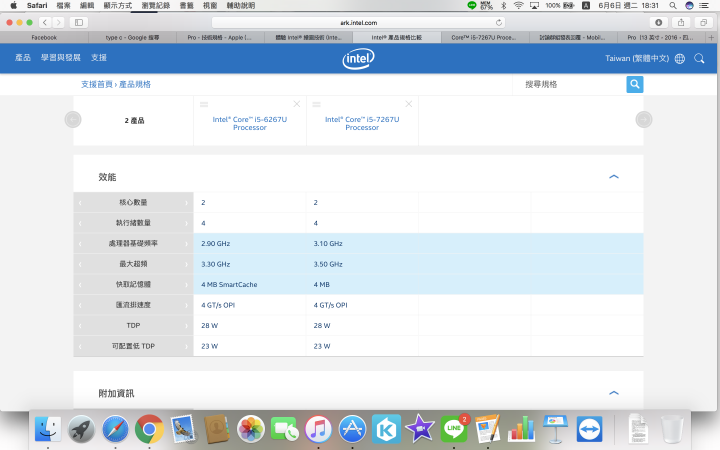Open iTunes from the dock

318,429
